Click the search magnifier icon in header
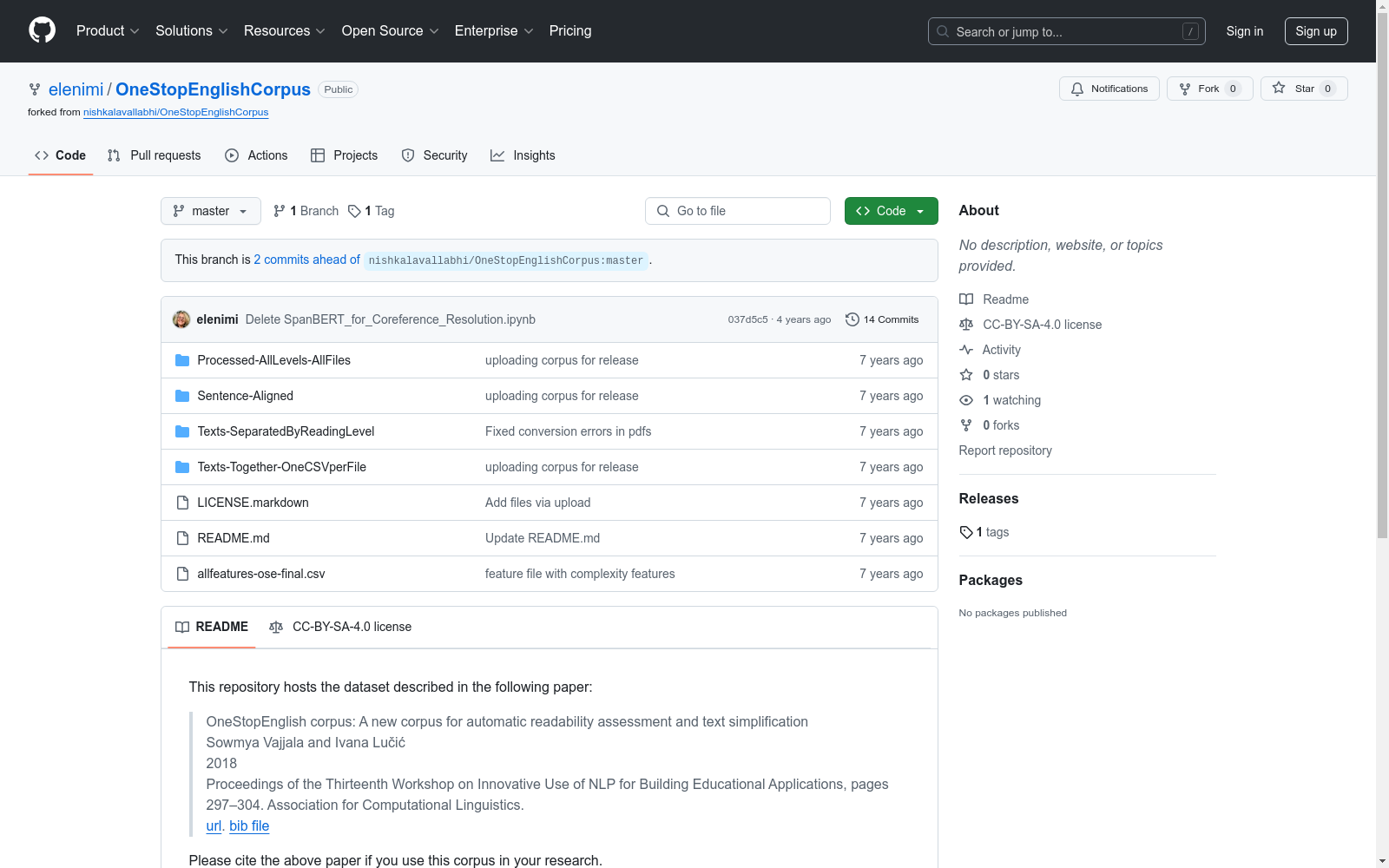Viewport: 1389px width, 868px height. click(943, 31)
